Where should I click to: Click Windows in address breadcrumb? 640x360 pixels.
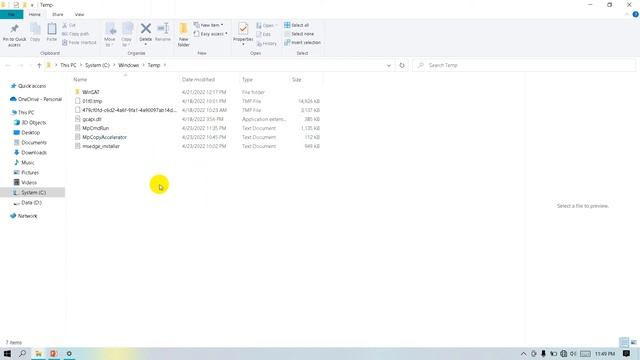[x=129, y=65]
